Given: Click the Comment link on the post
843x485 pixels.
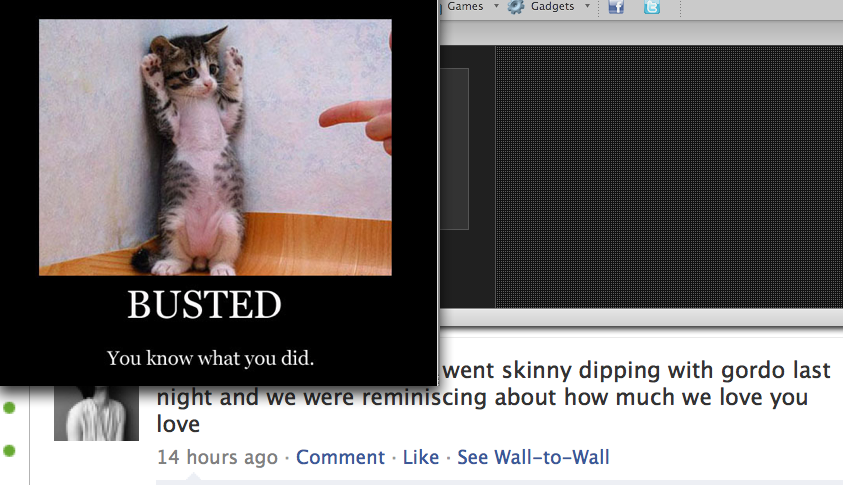Looking at the screenshot, I should [340, 457].
